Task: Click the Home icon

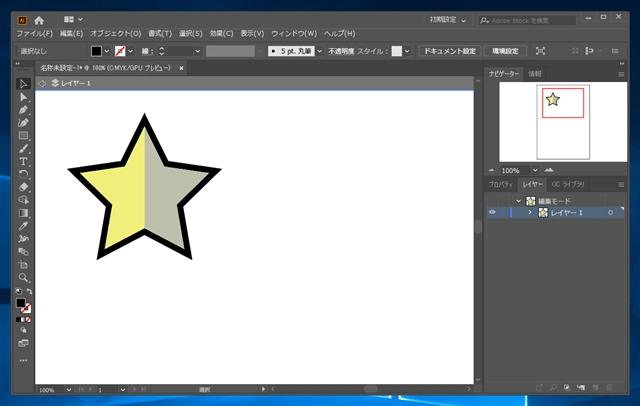Action: pos(39,20)
